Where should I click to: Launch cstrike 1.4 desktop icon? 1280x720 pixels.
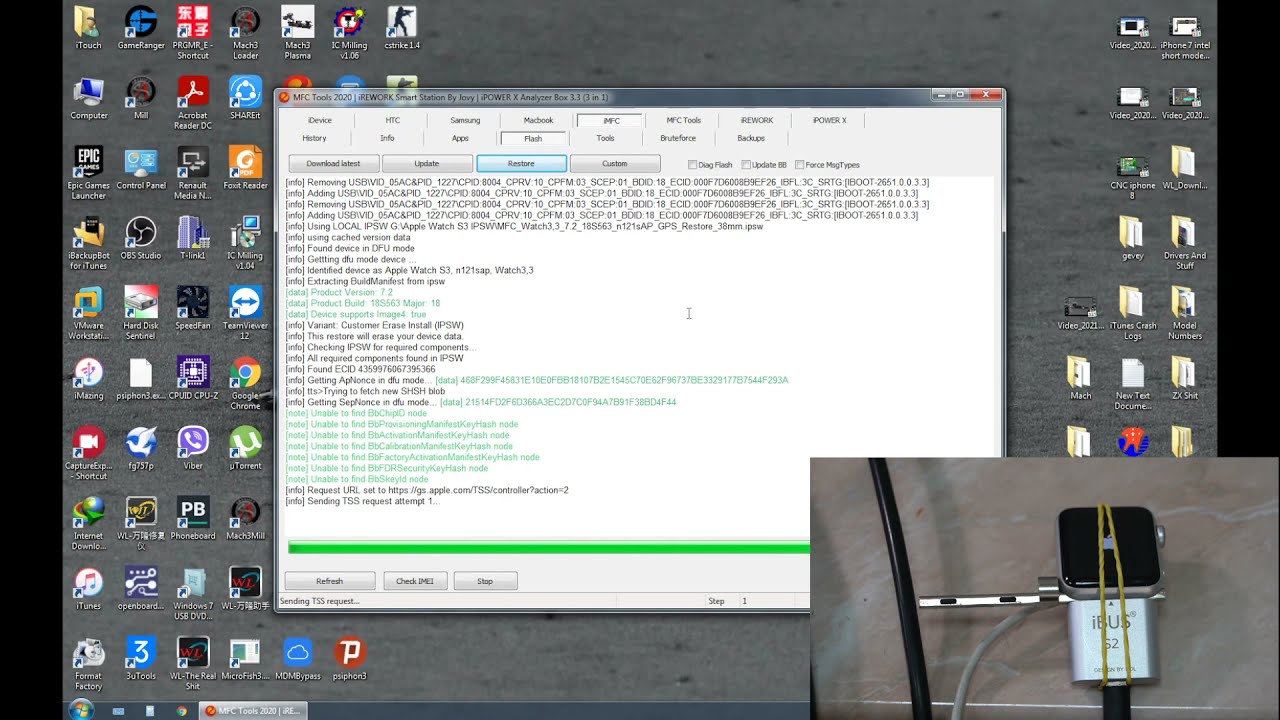coord(402,29)
